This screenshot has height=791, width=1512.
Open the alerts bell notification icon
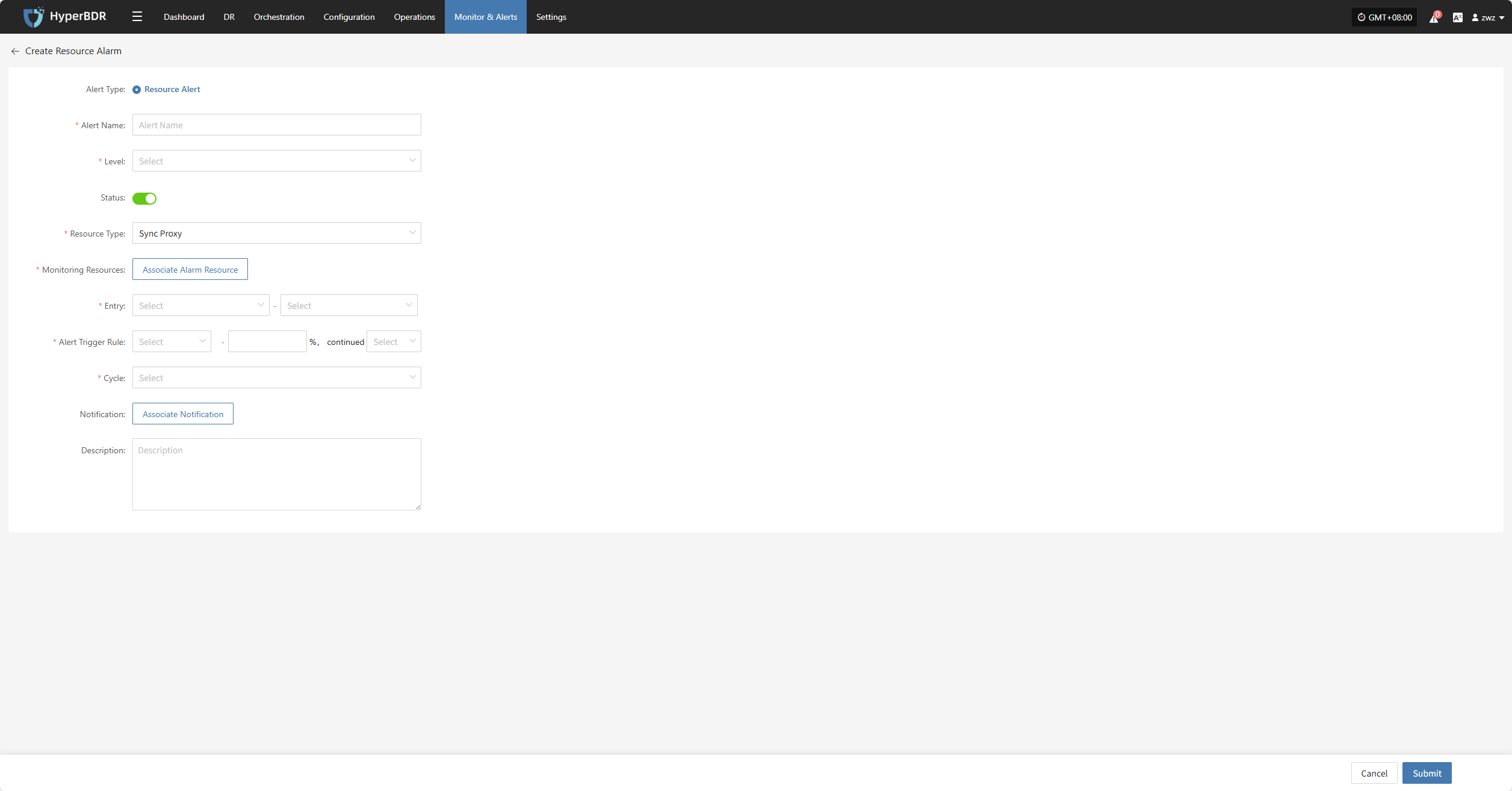tap(1434, 17)
